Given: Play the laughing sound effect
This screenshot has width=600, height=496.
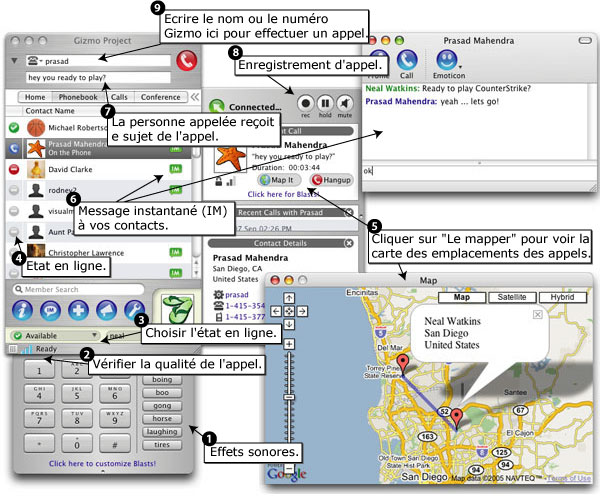Looking at the screenshot, I should pos(162,432).
